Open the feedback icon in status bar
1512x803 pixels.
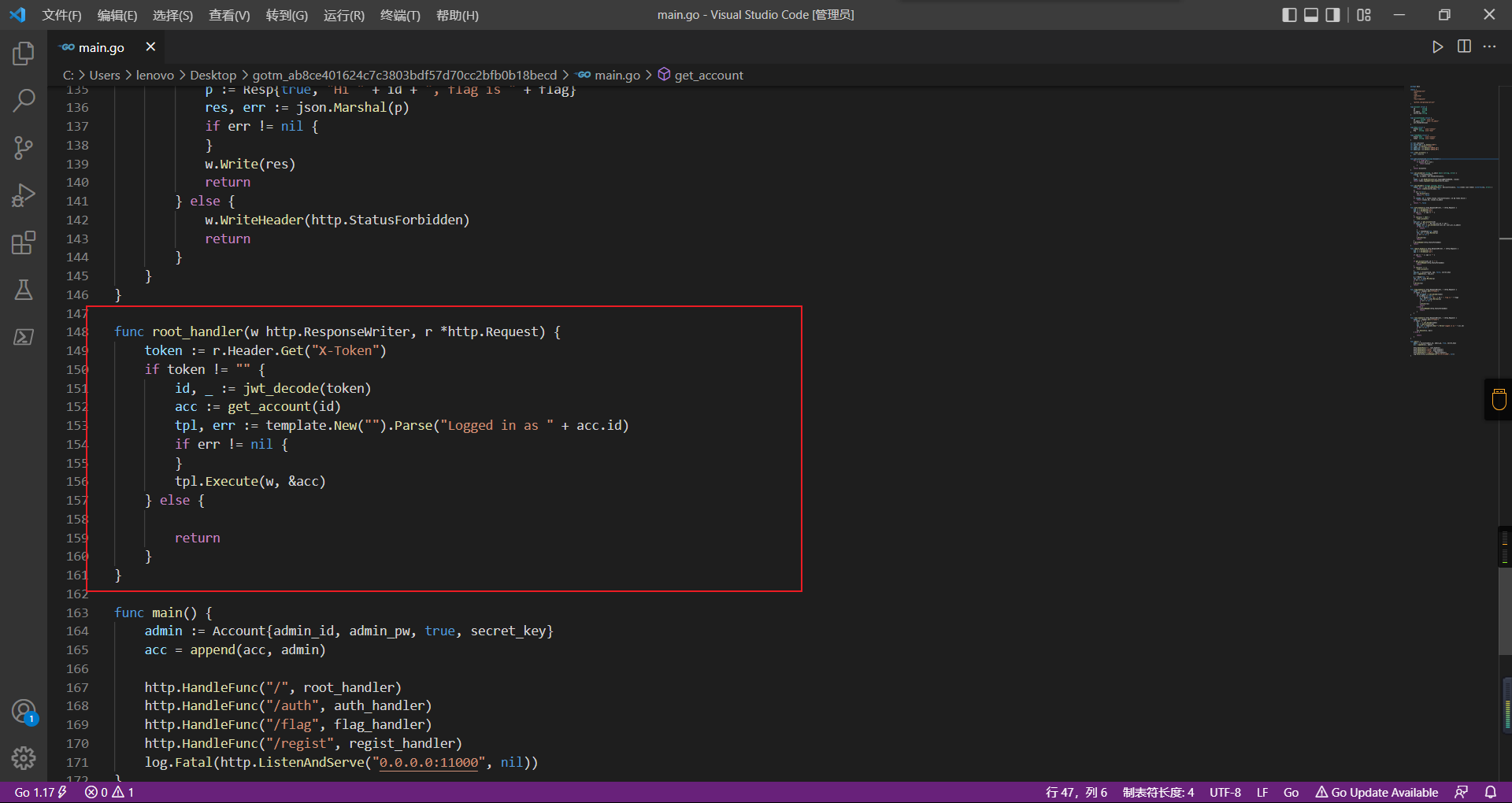pyautogui.click(x=1462, y=792)
